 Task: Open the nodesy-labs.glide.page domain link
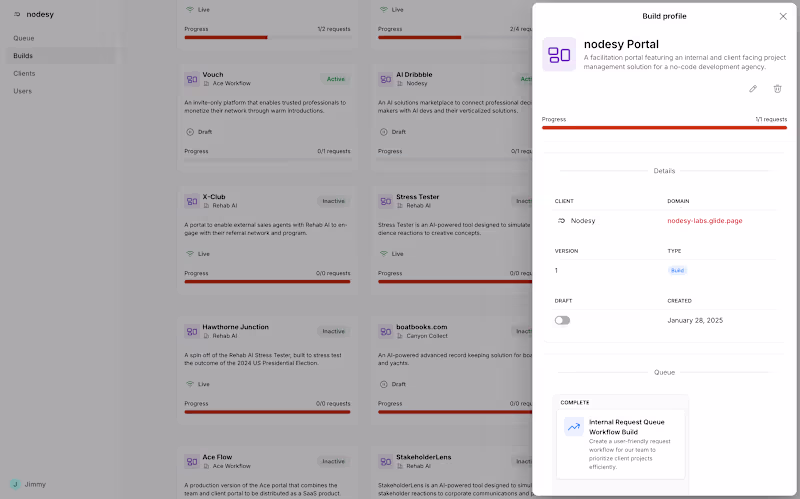pyautogui.click(x=705, y=221)
